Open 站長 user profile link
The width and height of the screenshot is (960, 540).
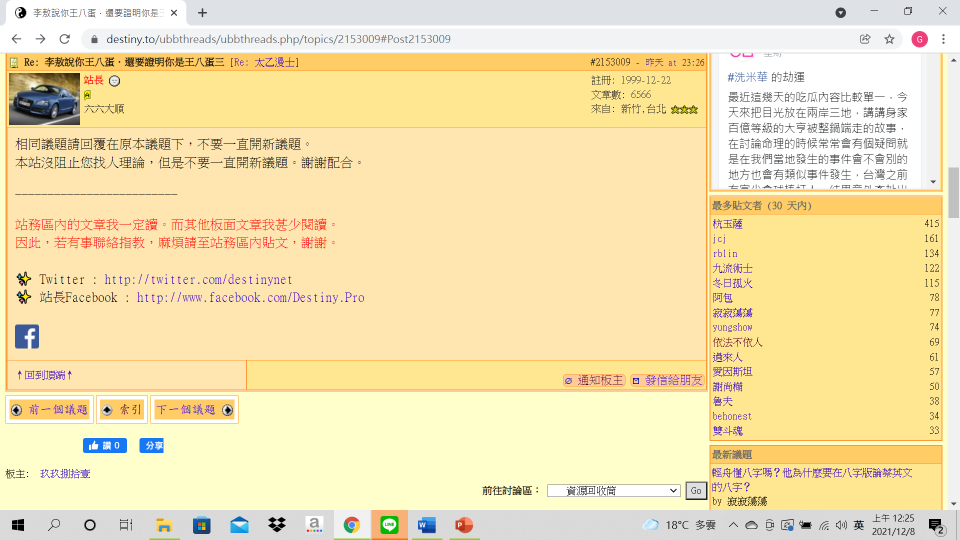[94, 80]
